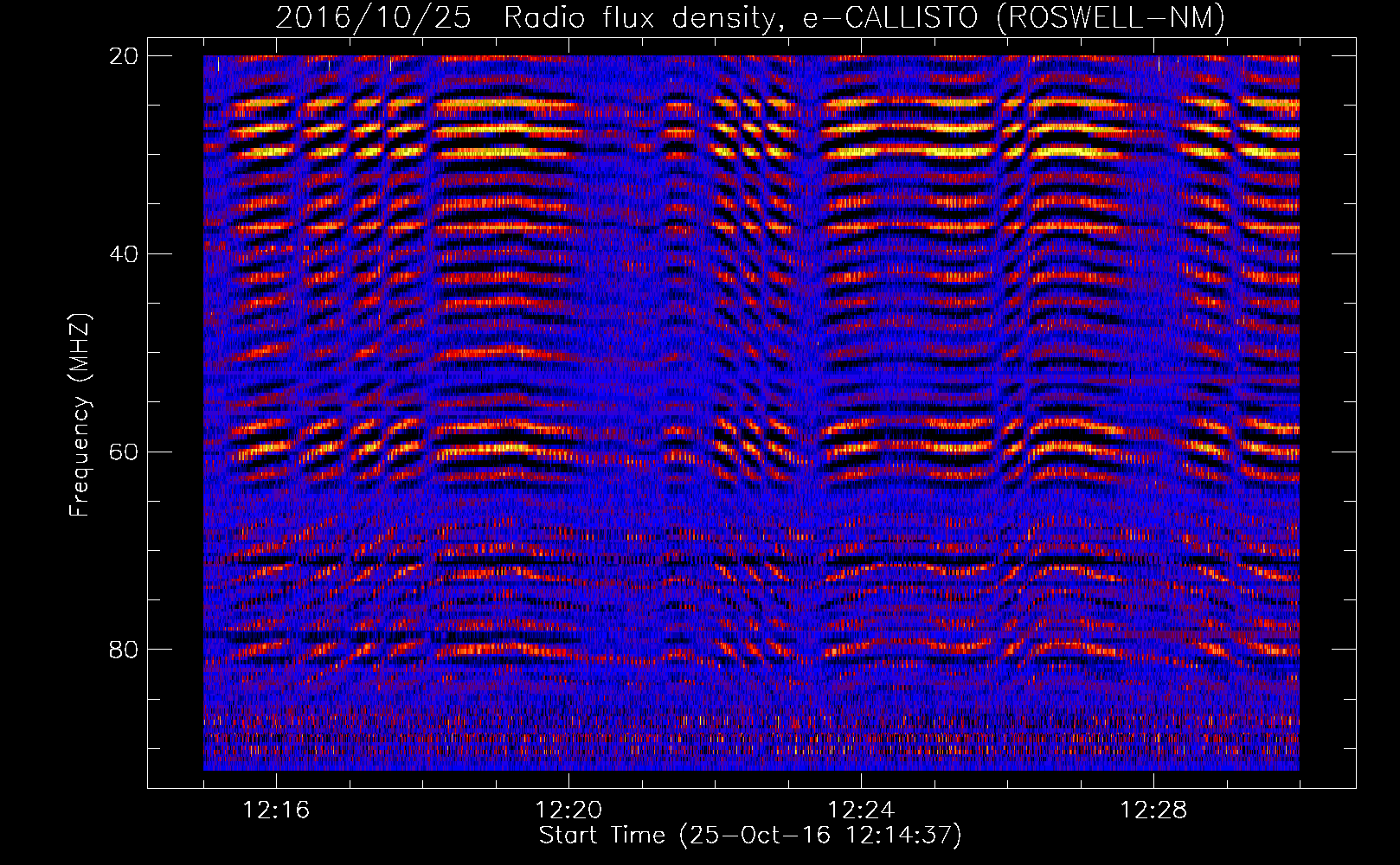Click the 80 frequency tick label
1400x865 pixels.
(x=124, y=650)
